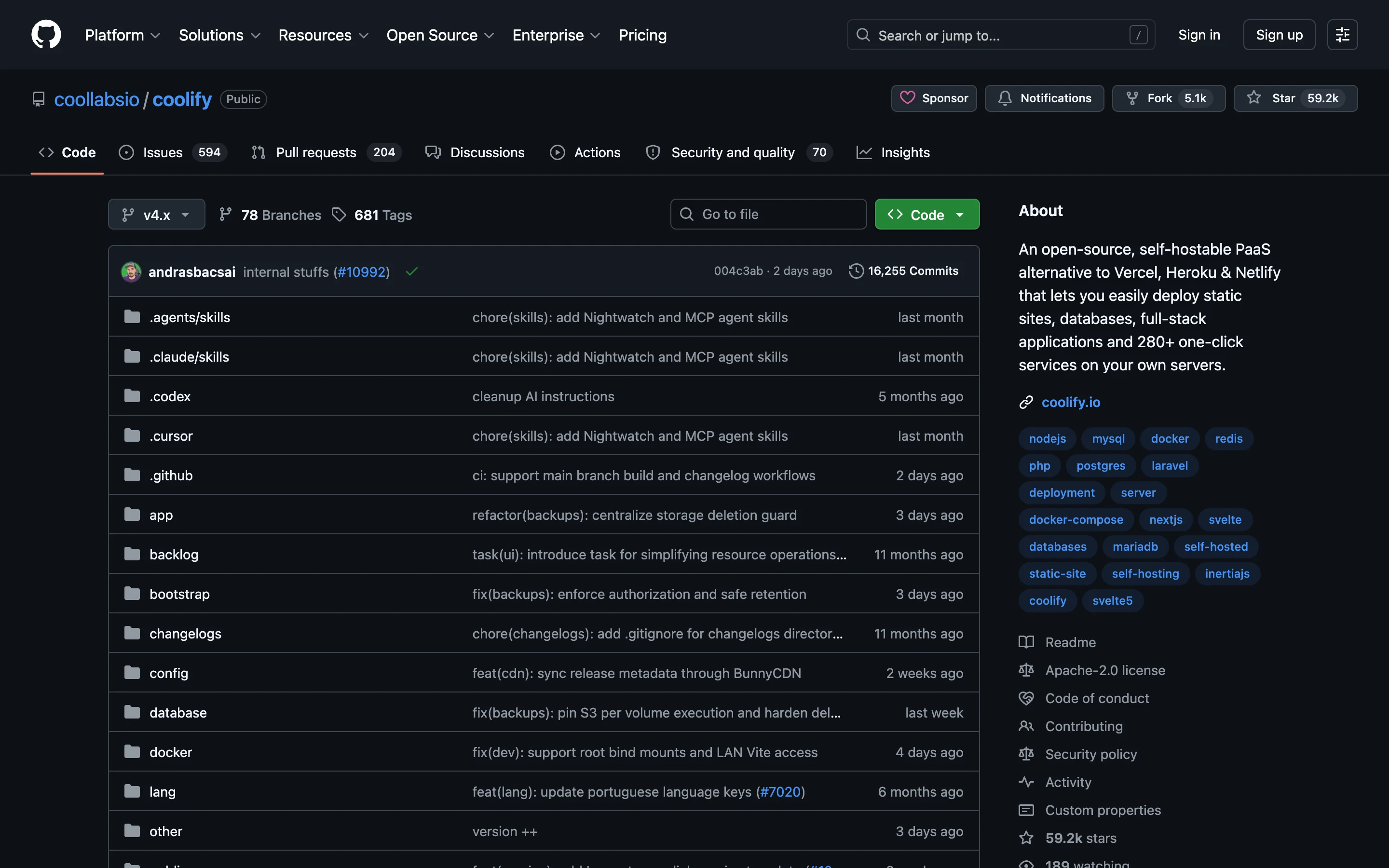Open the coolify.io website link
1389x868 pixels.
click(1071, 403)
